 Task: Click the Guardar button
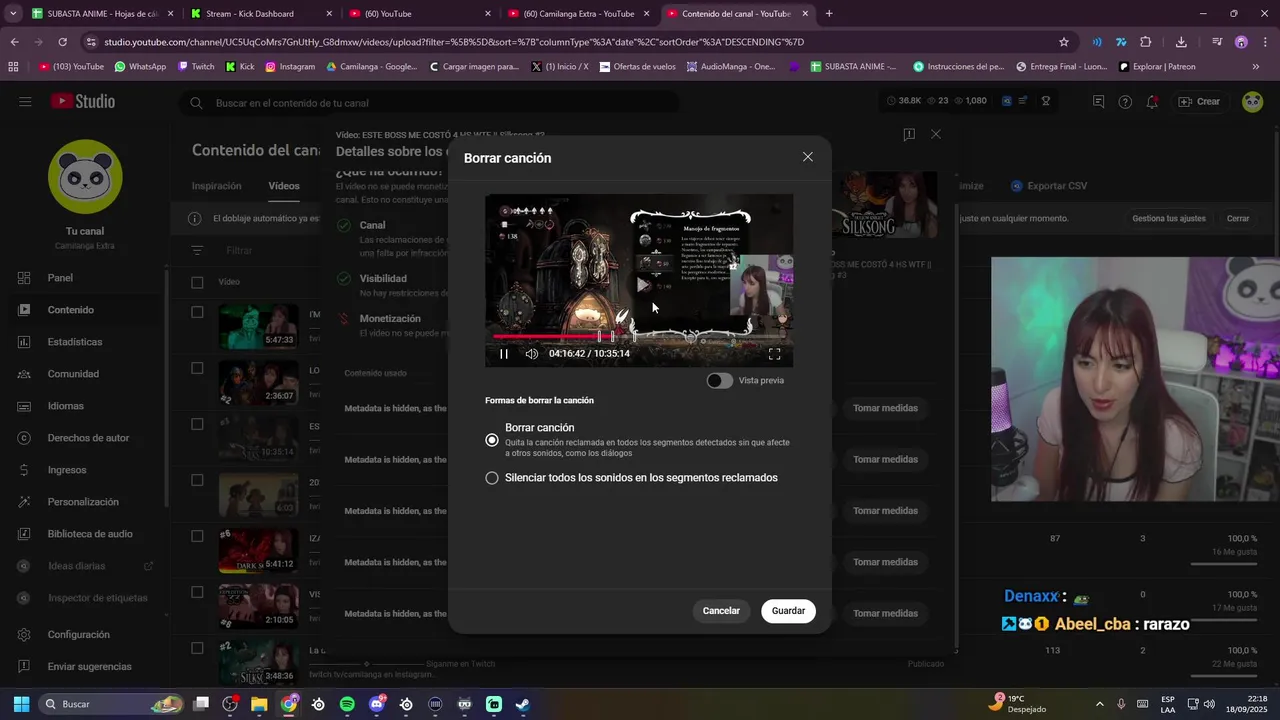[788, 611]
